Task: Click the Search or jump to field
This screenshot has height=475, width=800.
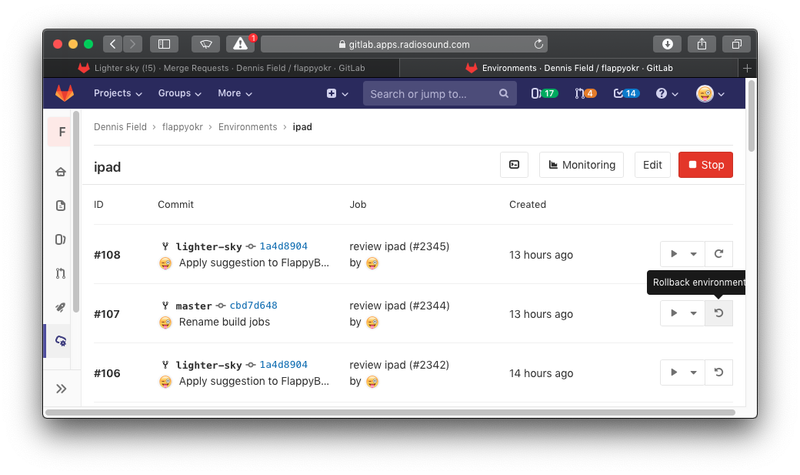Action: (x=430, y=94)
